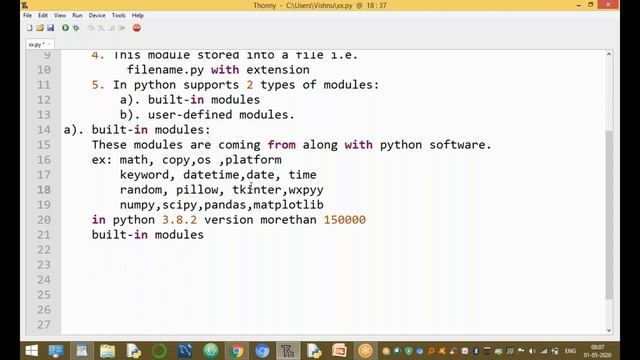
Task: Open the orange round app in the taskbar
Action: [x=365, y=351]
